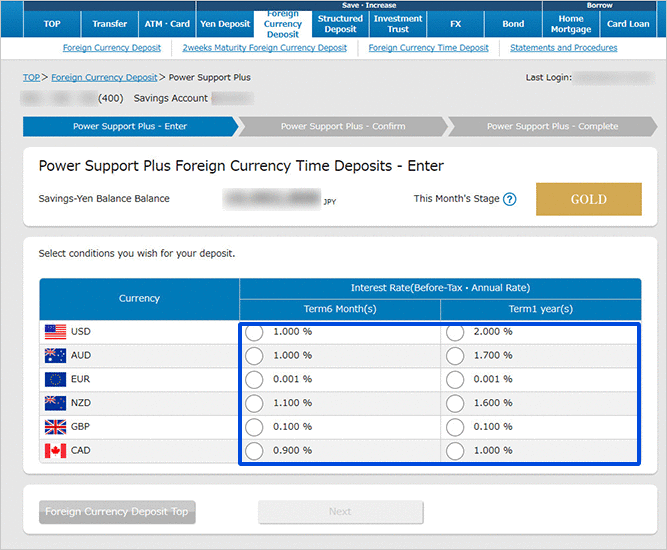Go to the Home Mortgage tab
Image resolution: width=667 pixels, height=550 pixels.
(571, 24)
